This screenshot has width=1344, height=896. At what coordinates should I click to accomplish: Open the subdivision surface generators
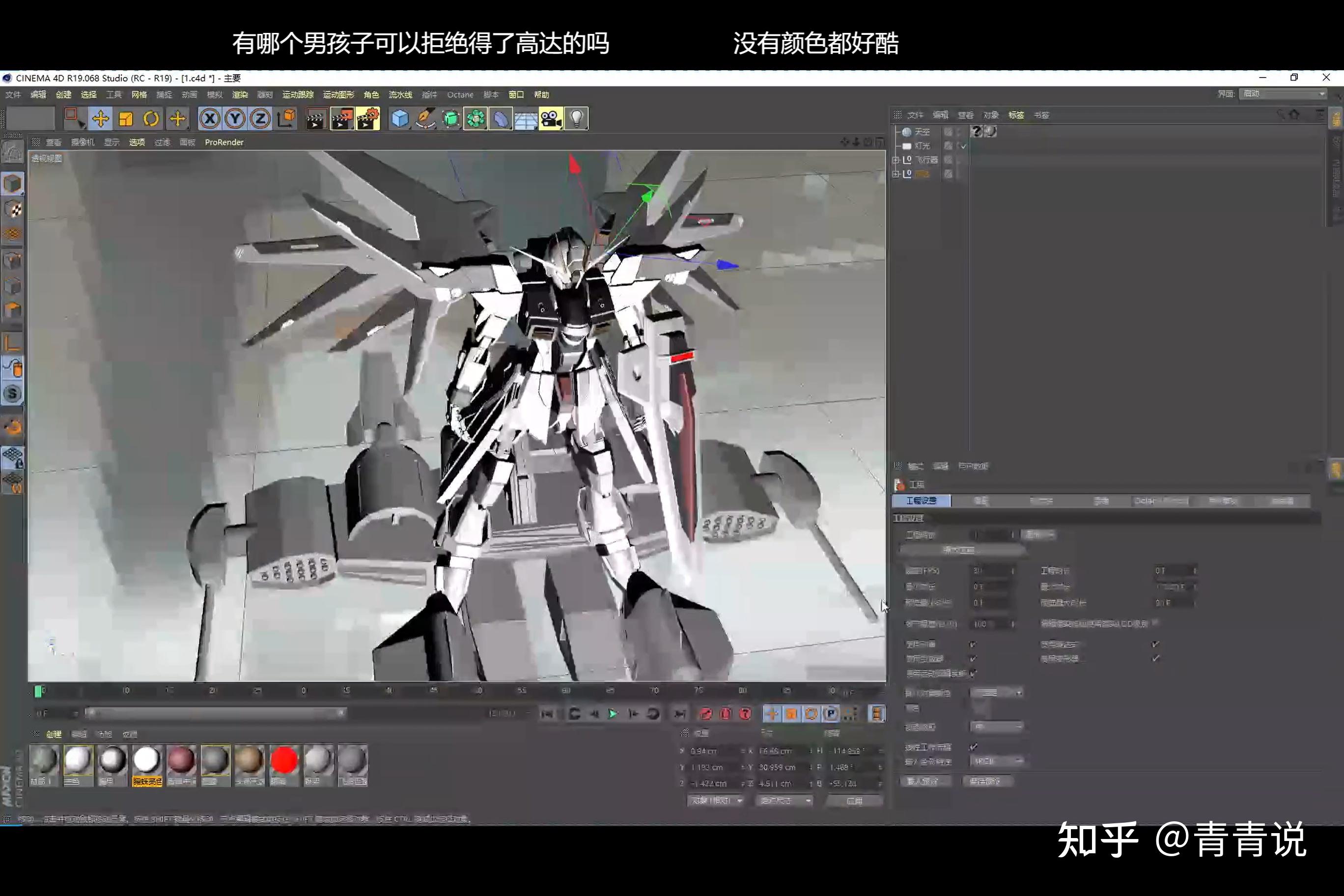point(450,119)
